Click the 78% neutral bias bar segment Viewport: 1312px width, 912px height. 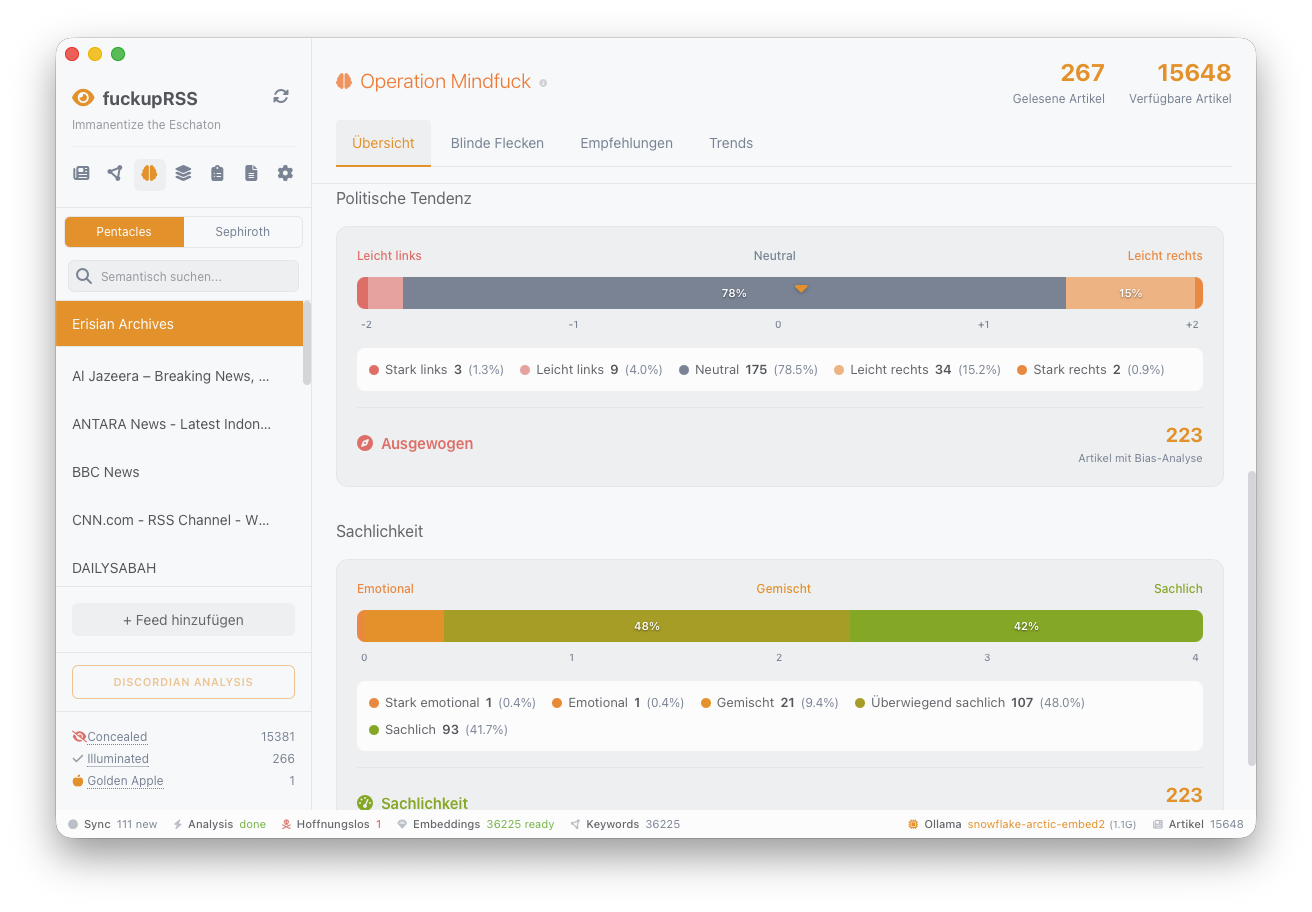(733, 293)
